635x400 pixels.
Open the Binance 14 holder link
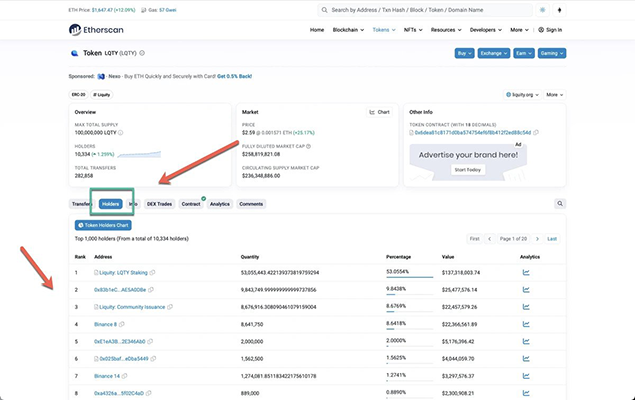(x=107, y=376)
